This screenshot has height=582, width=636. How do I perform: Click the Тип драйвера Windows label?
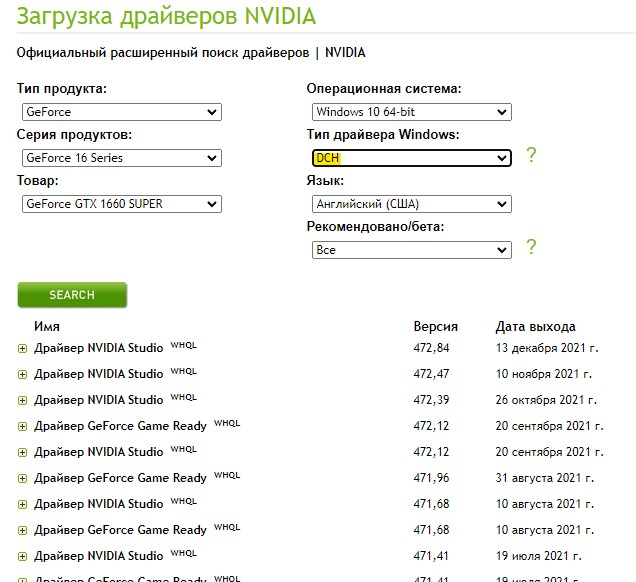point(383,134)
